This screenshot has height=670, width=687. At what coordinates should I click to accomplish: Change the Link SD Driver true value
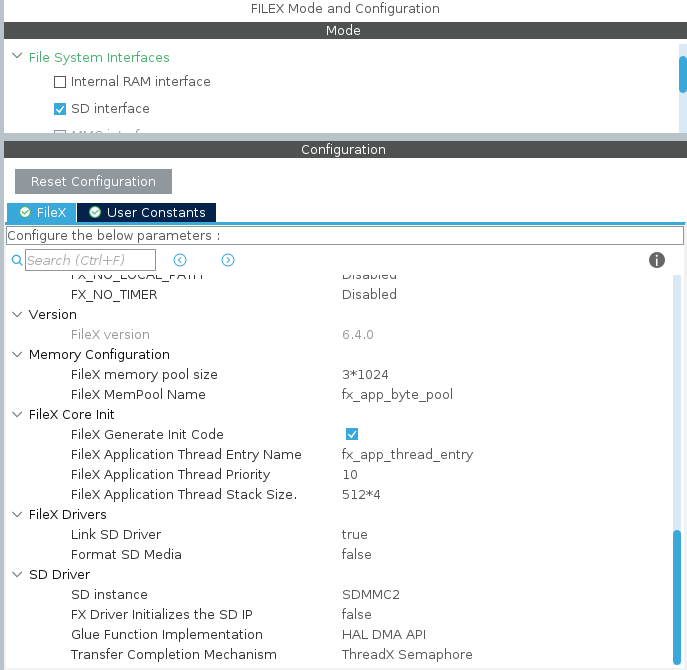click(x=354, y=535)
